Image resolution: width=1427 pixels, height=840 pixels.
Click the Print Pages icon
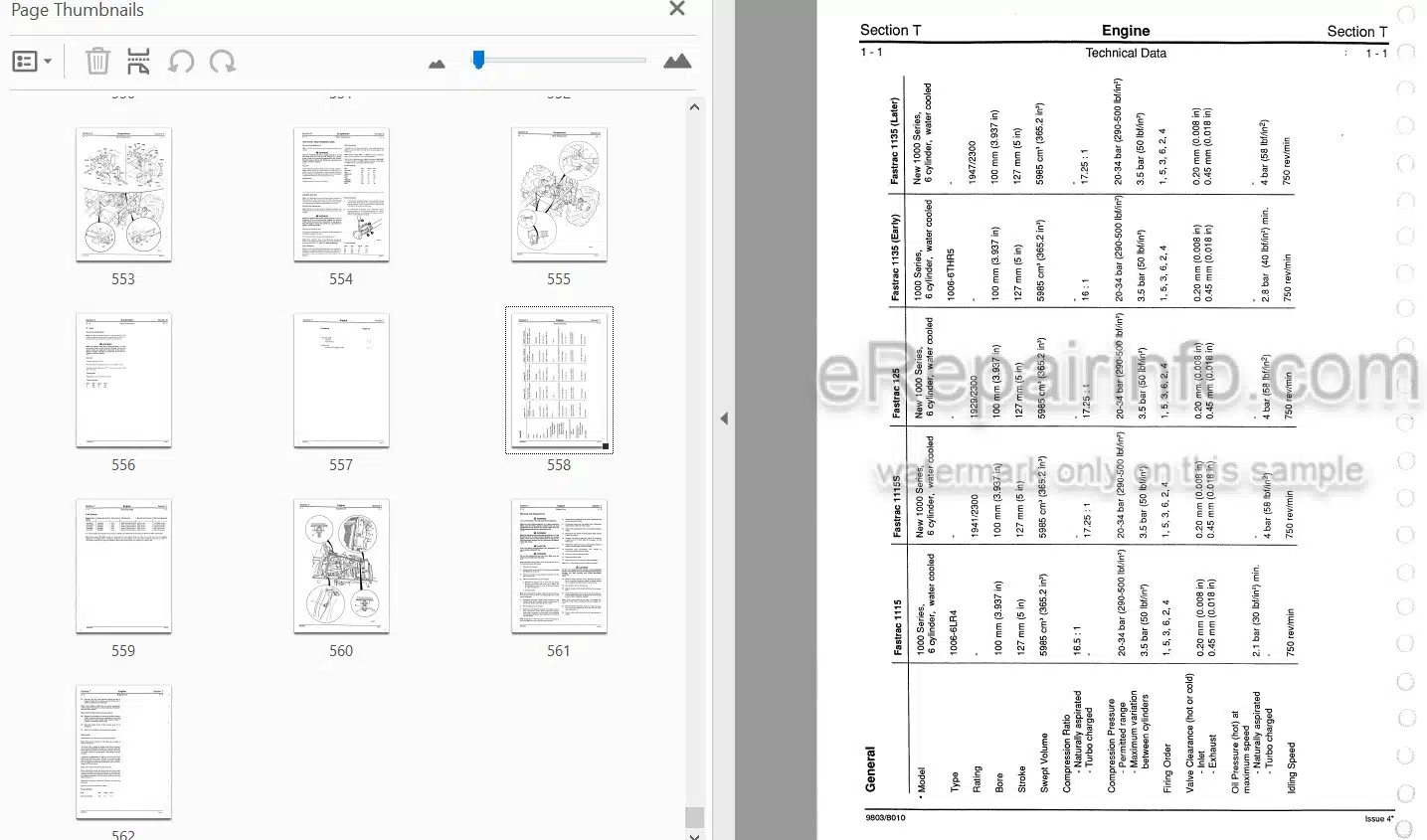[138, 62]
